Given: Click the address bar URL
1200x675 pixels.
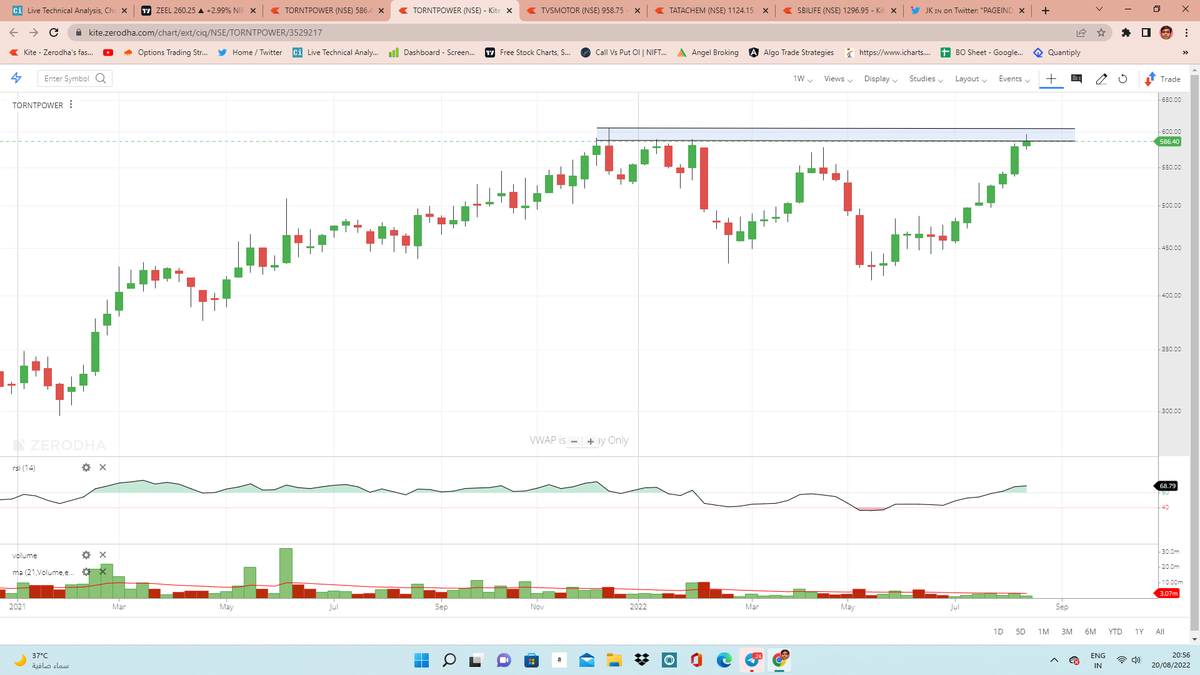Looking at the screenshot, I should 205,32.
